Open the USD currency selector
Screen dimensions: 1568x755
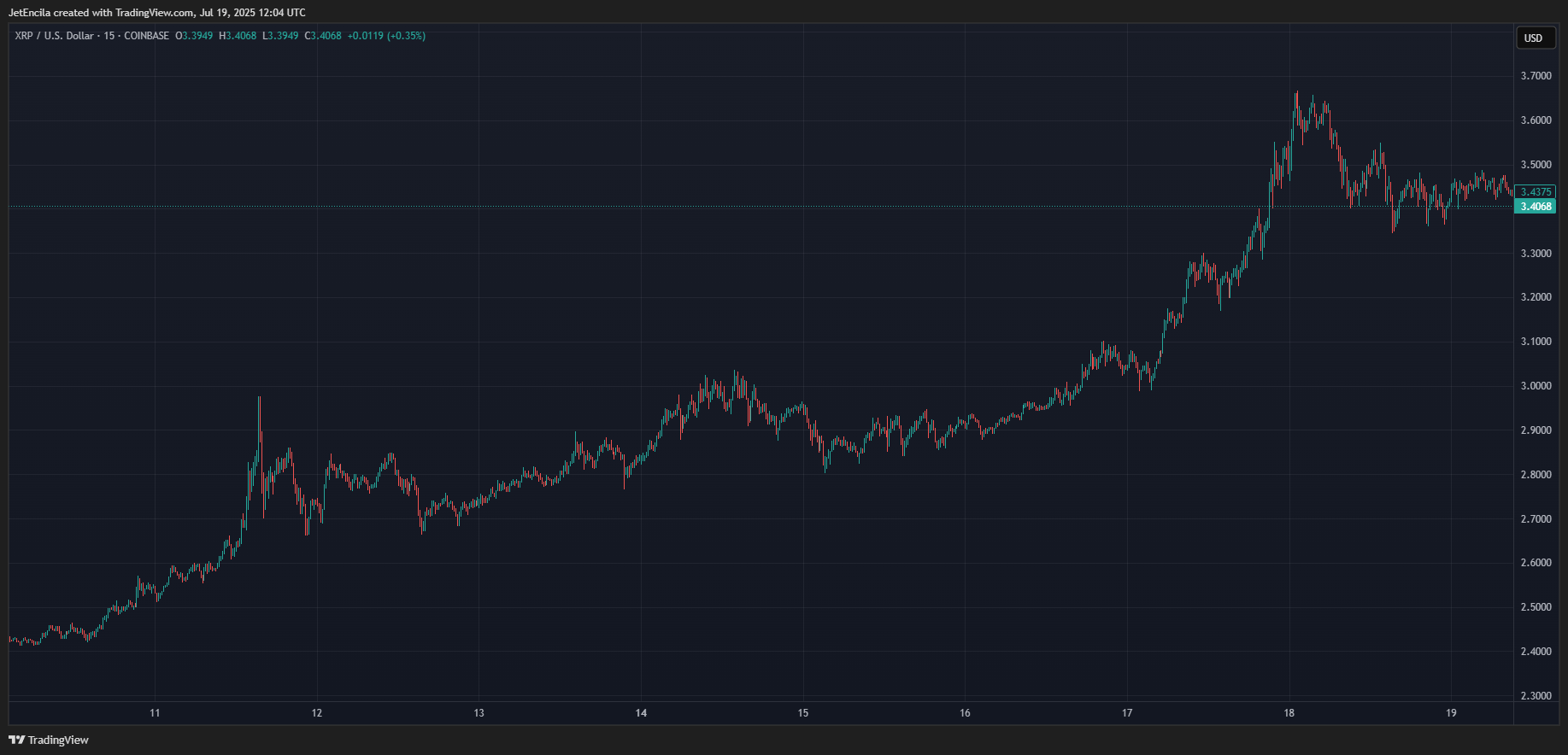(1536, 38)
